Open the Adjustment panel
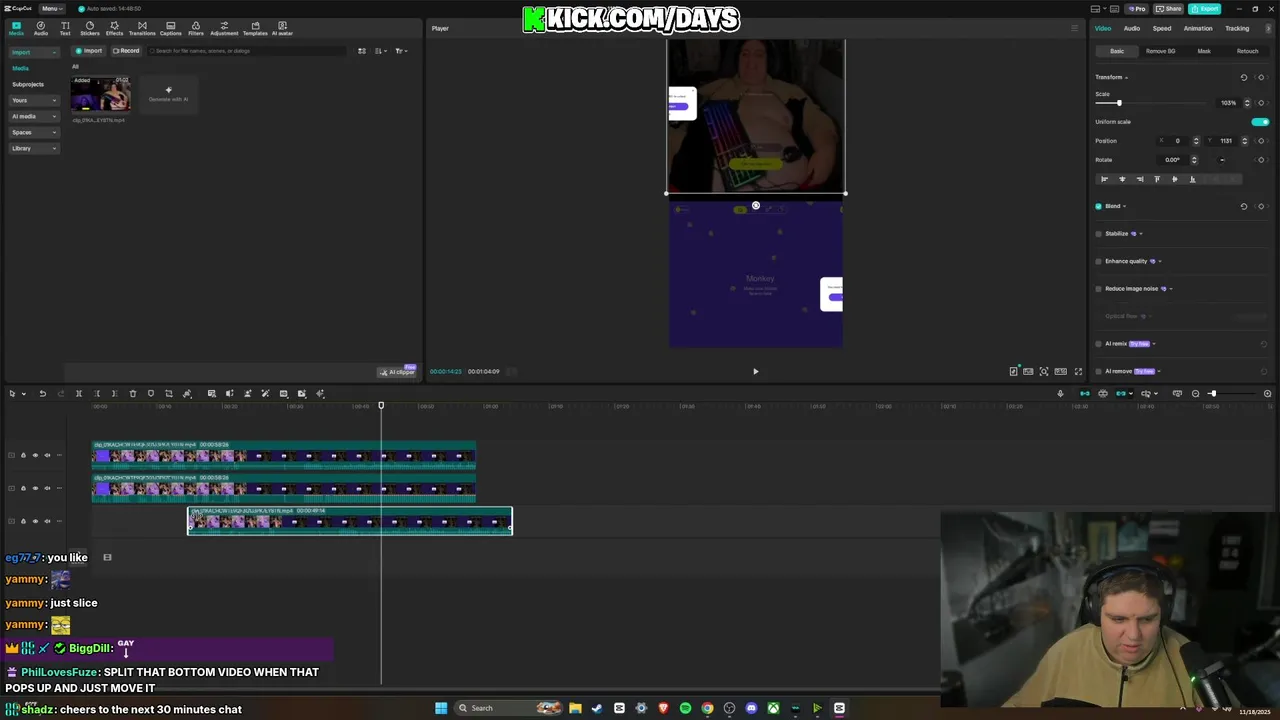 tap(224, 28)
